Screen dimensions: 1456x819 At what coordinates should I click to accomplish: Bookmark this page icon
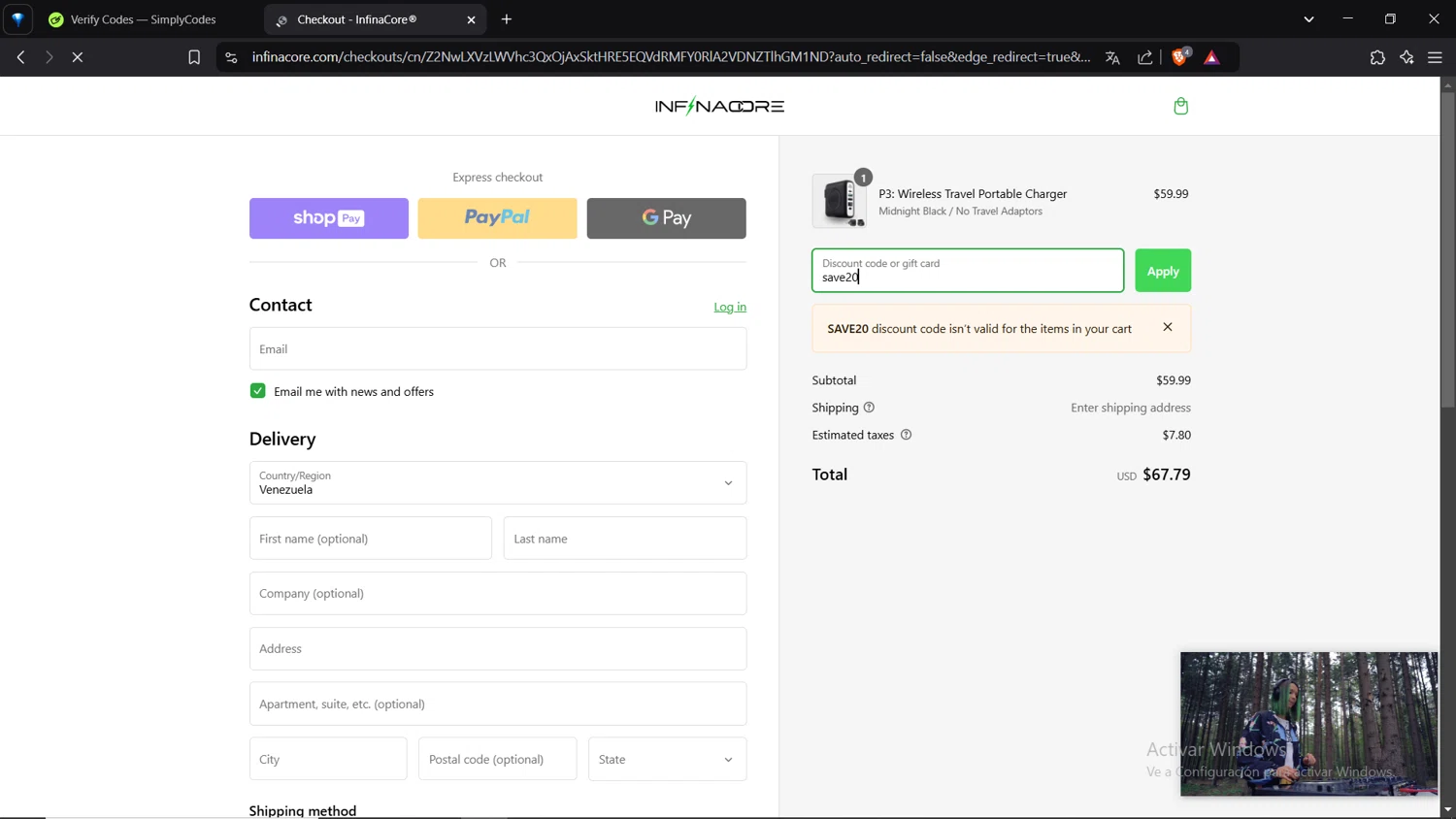(x=194, y=57)
